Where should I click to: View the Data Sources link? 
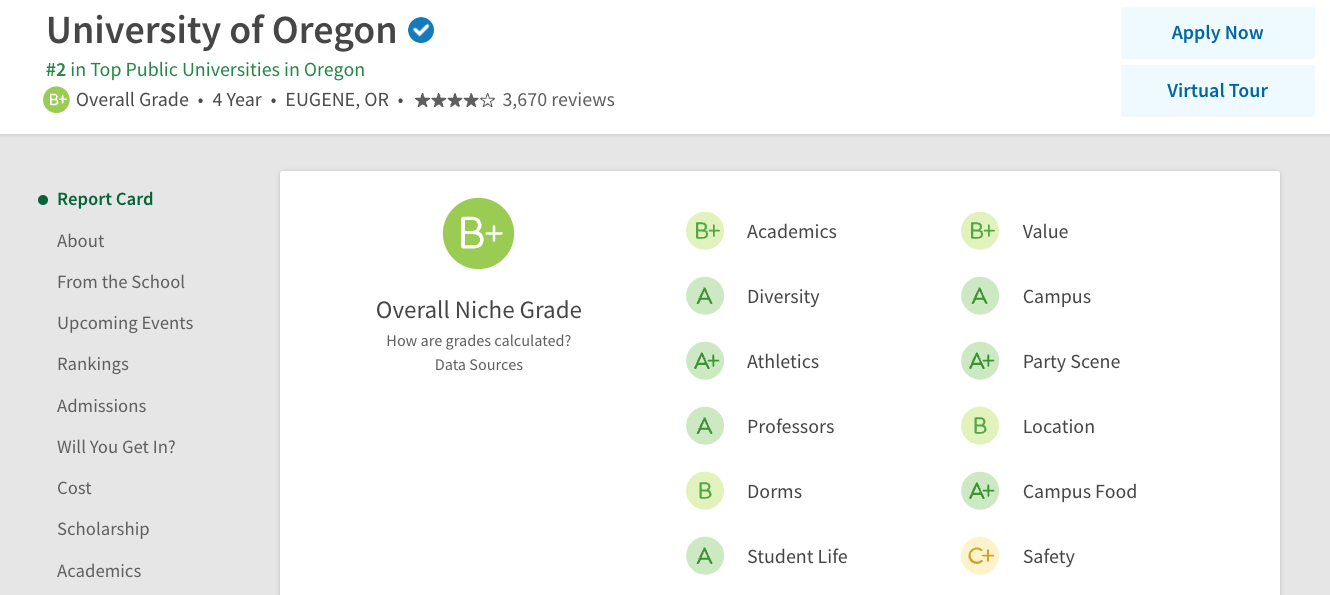tap(478, 365)
